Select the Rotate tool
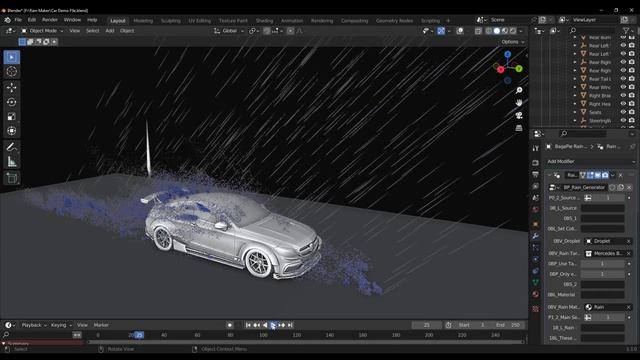 click(11, 102)
